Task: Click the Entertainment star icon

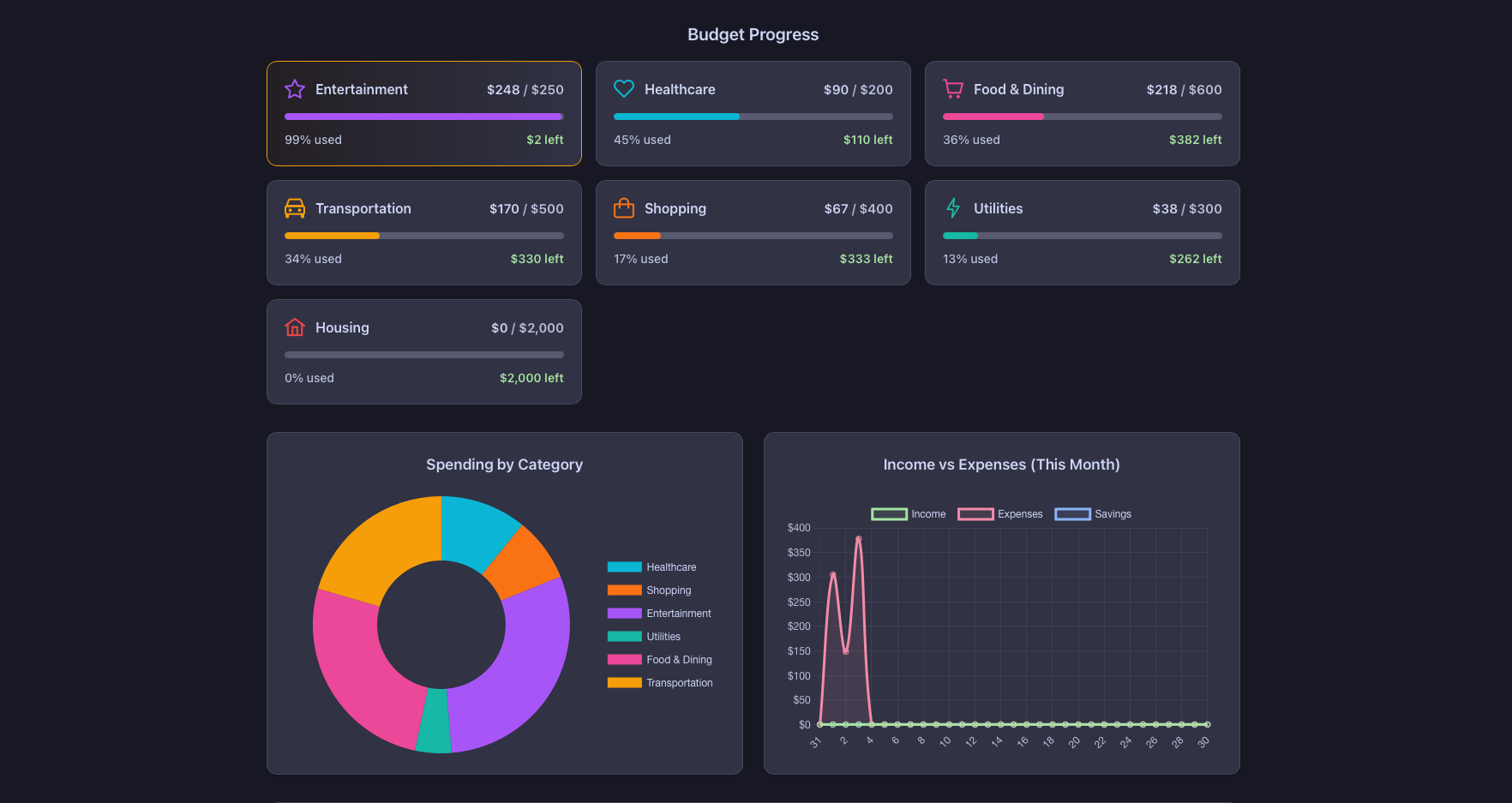Action: tap(295, 89)
